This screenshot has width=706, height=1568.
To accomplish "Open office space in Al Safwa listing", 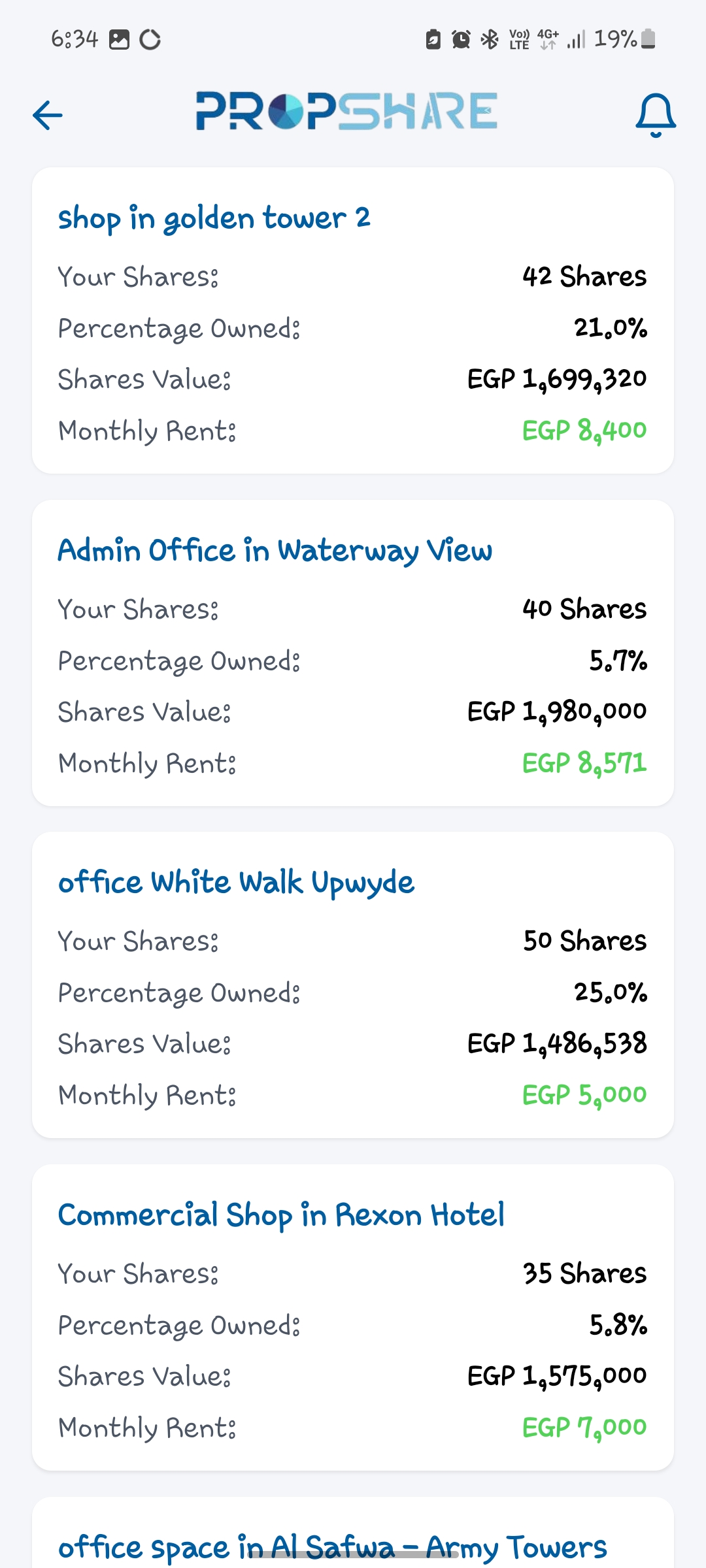I will (x=332, y=1546).
